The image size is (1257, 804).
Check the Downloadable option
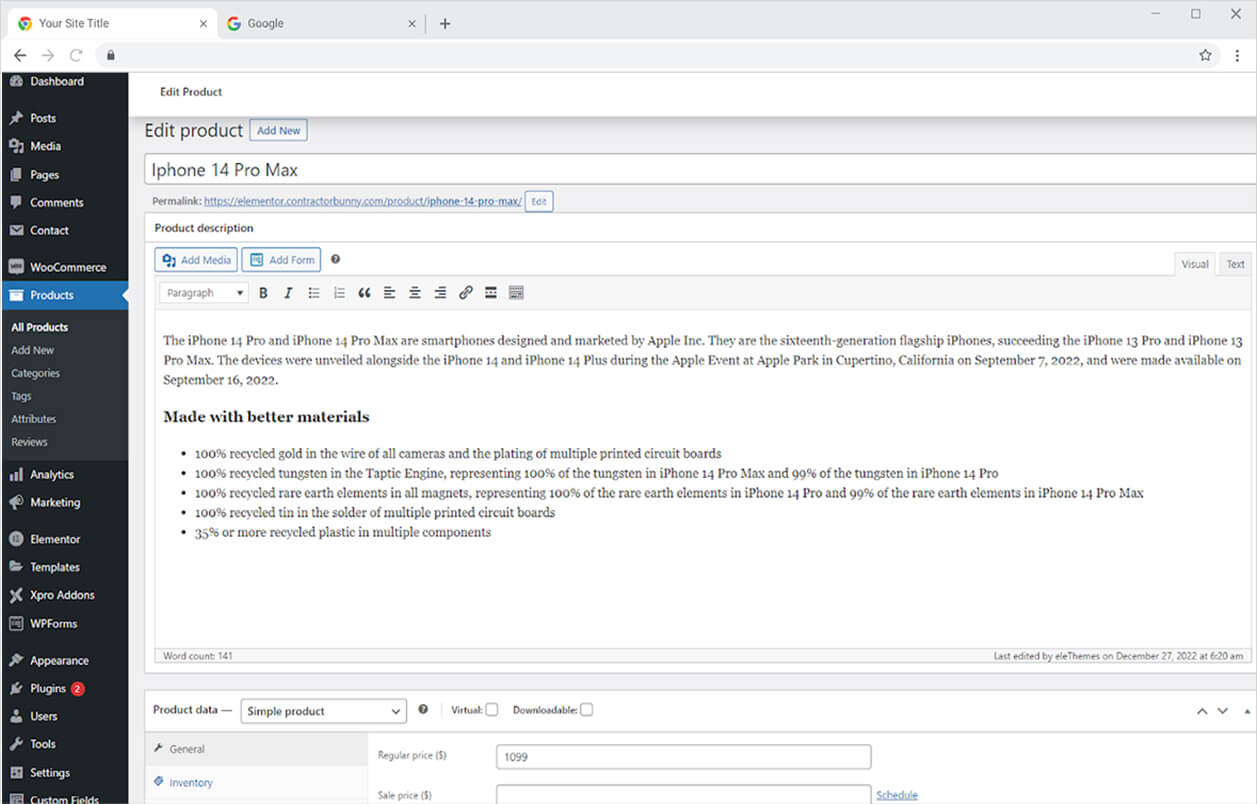tap(586, 710)
